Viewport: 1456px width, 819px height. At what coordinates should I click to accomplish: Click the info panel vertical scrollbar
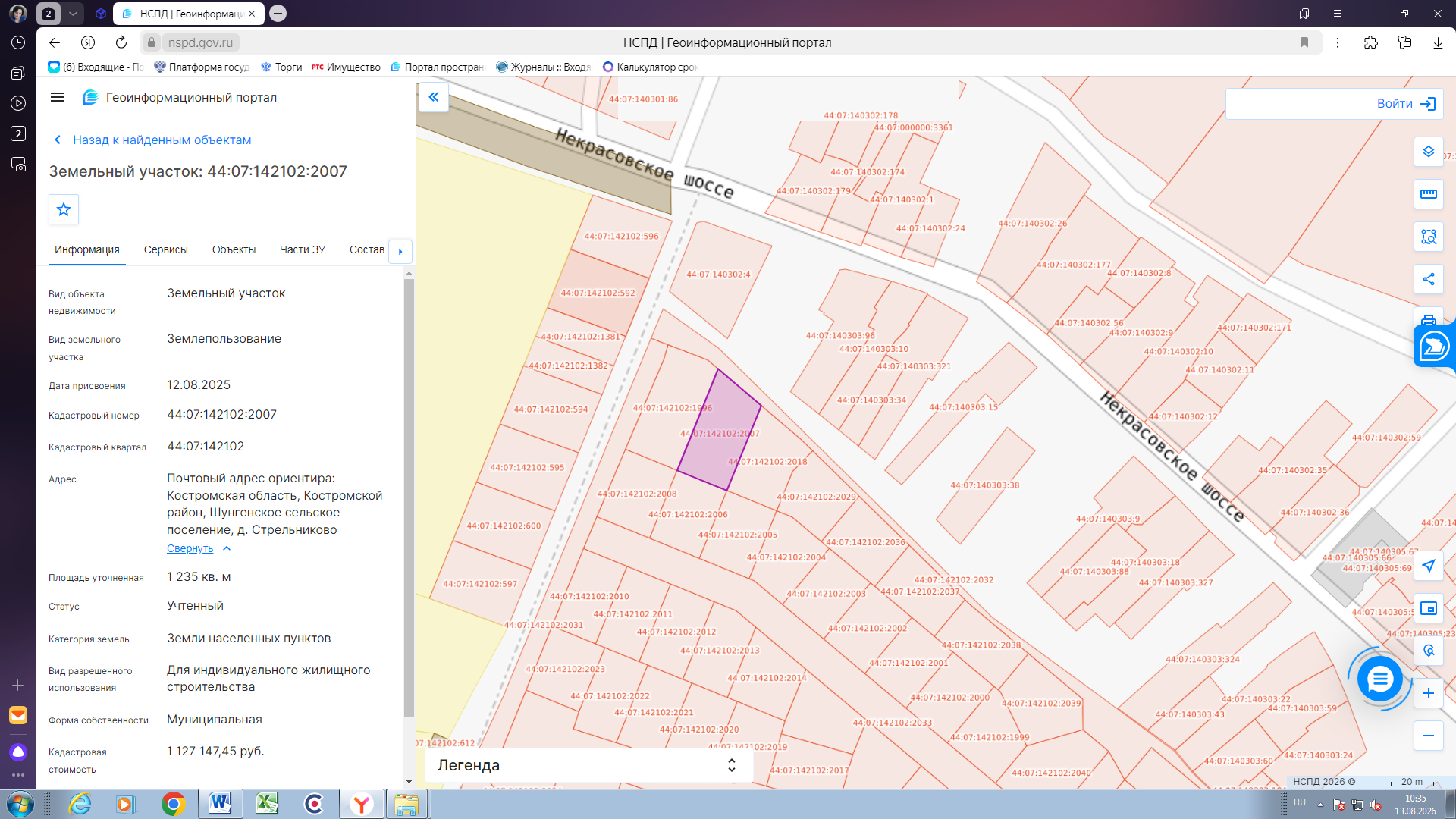[x=409, y=497]
